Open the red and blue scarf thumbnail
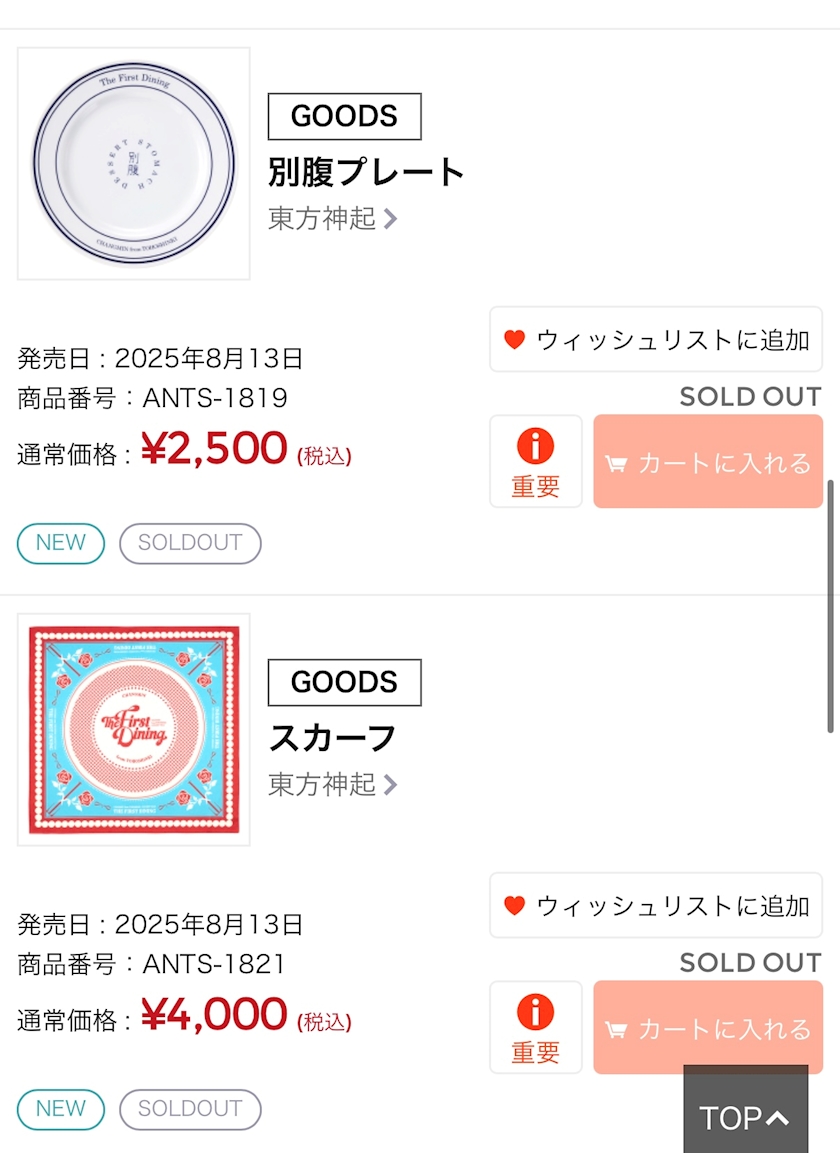The width and height of the screenshot is (840, 1153). [133, 730]
